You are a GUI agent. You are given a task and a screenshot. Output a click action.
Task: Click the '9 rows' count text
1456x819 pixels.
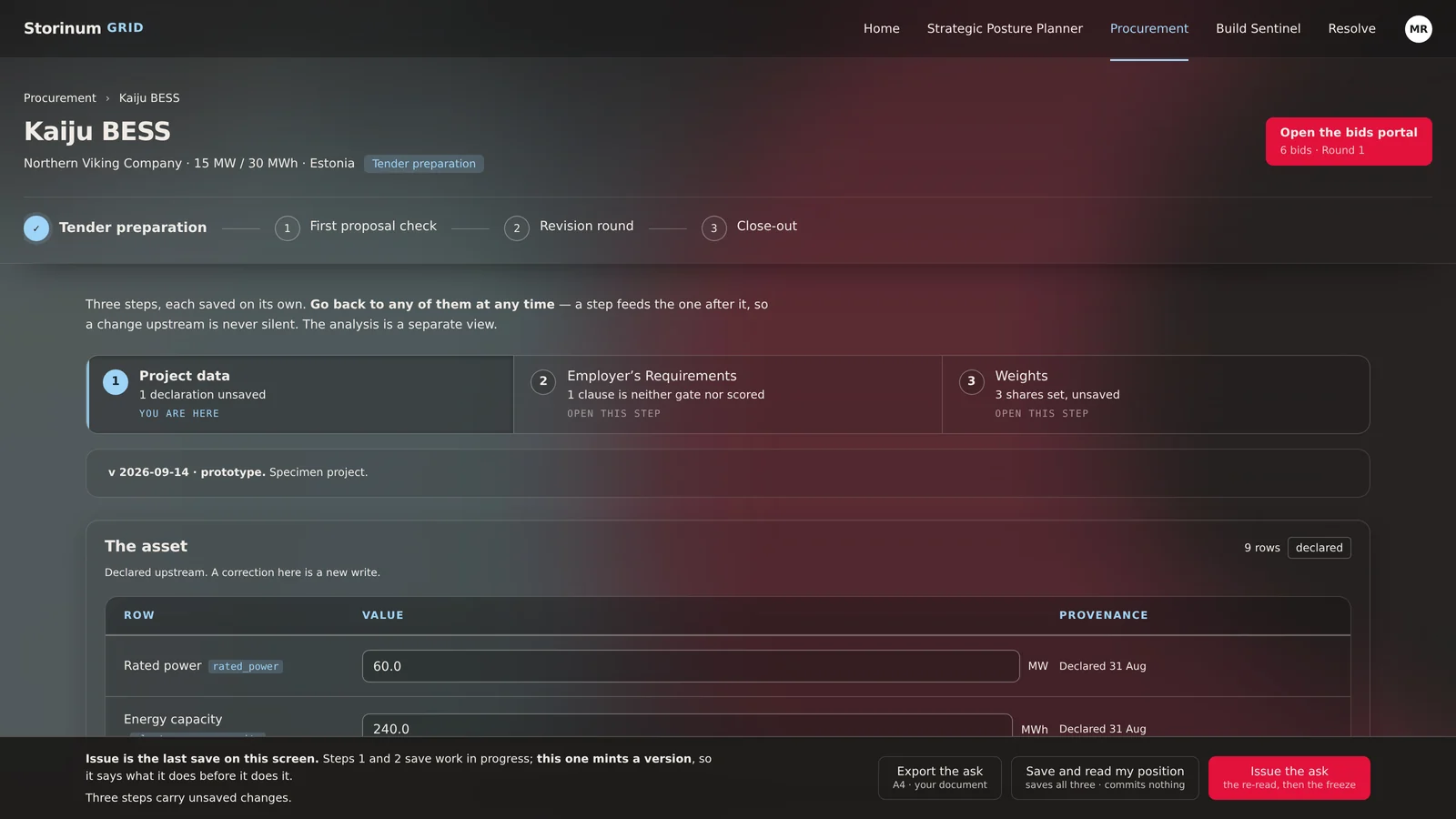[1261, 548]
